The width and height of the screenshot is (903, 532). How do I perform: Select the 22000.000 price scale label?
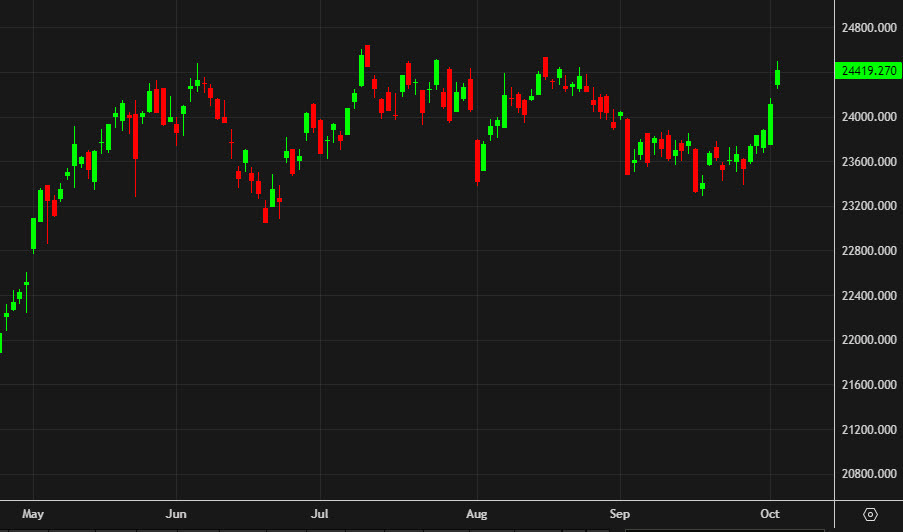point(867,340)
